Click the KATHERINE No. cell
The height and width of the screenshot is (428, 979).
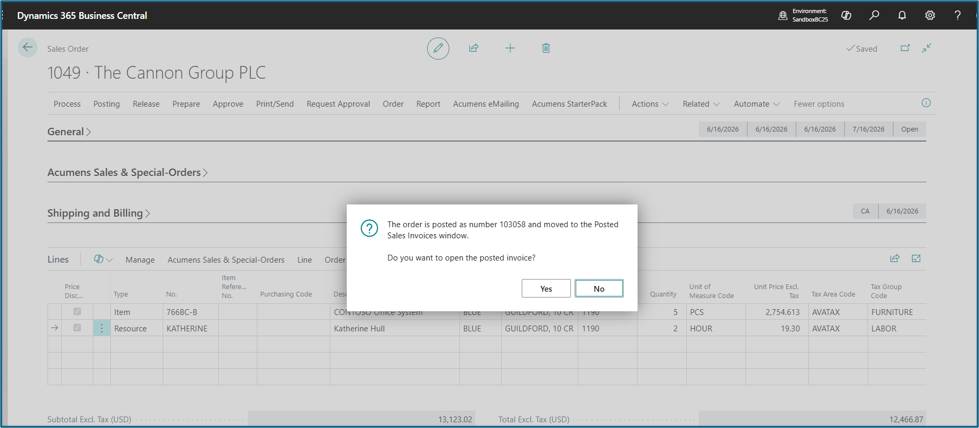tap(190, 328)
